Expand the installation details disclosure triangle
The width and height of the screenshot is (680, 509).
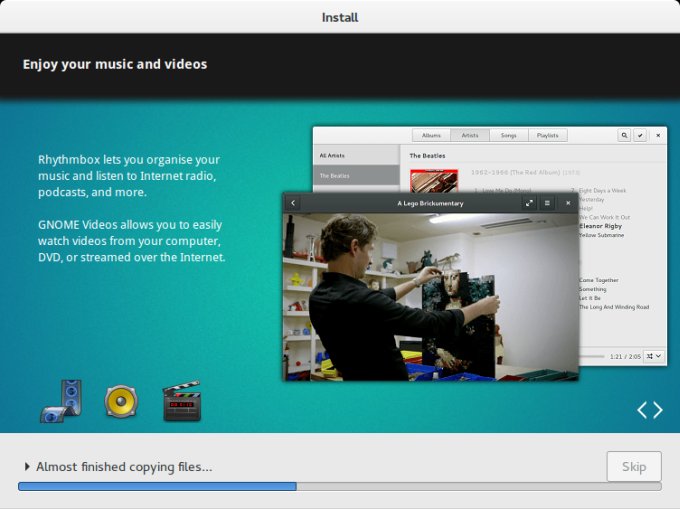pos(27,467)
